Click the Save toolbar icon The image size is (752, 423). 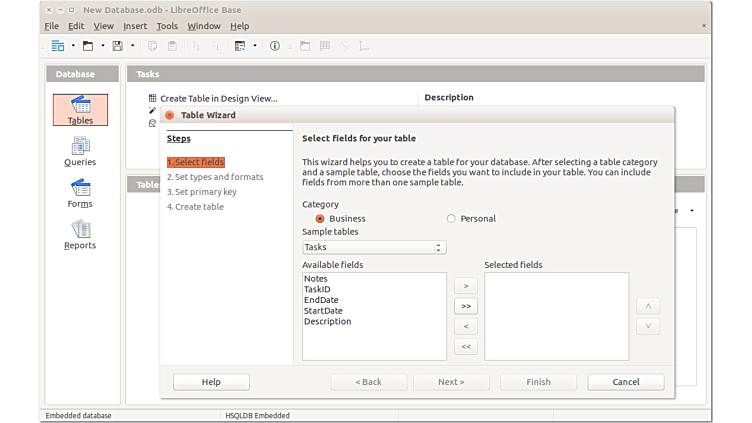118,46
